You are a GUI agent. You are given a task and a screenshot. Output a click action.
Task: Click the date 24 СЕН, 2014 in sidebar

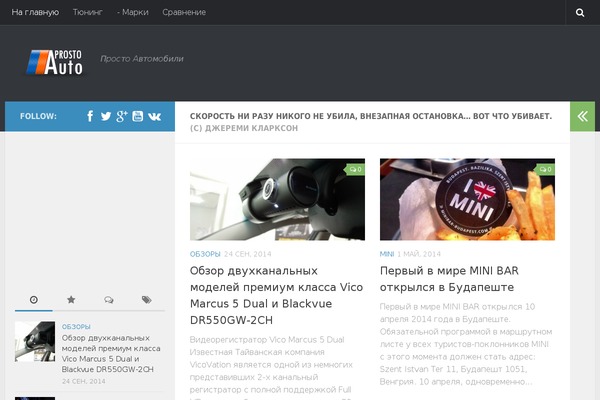click(83, 381)
